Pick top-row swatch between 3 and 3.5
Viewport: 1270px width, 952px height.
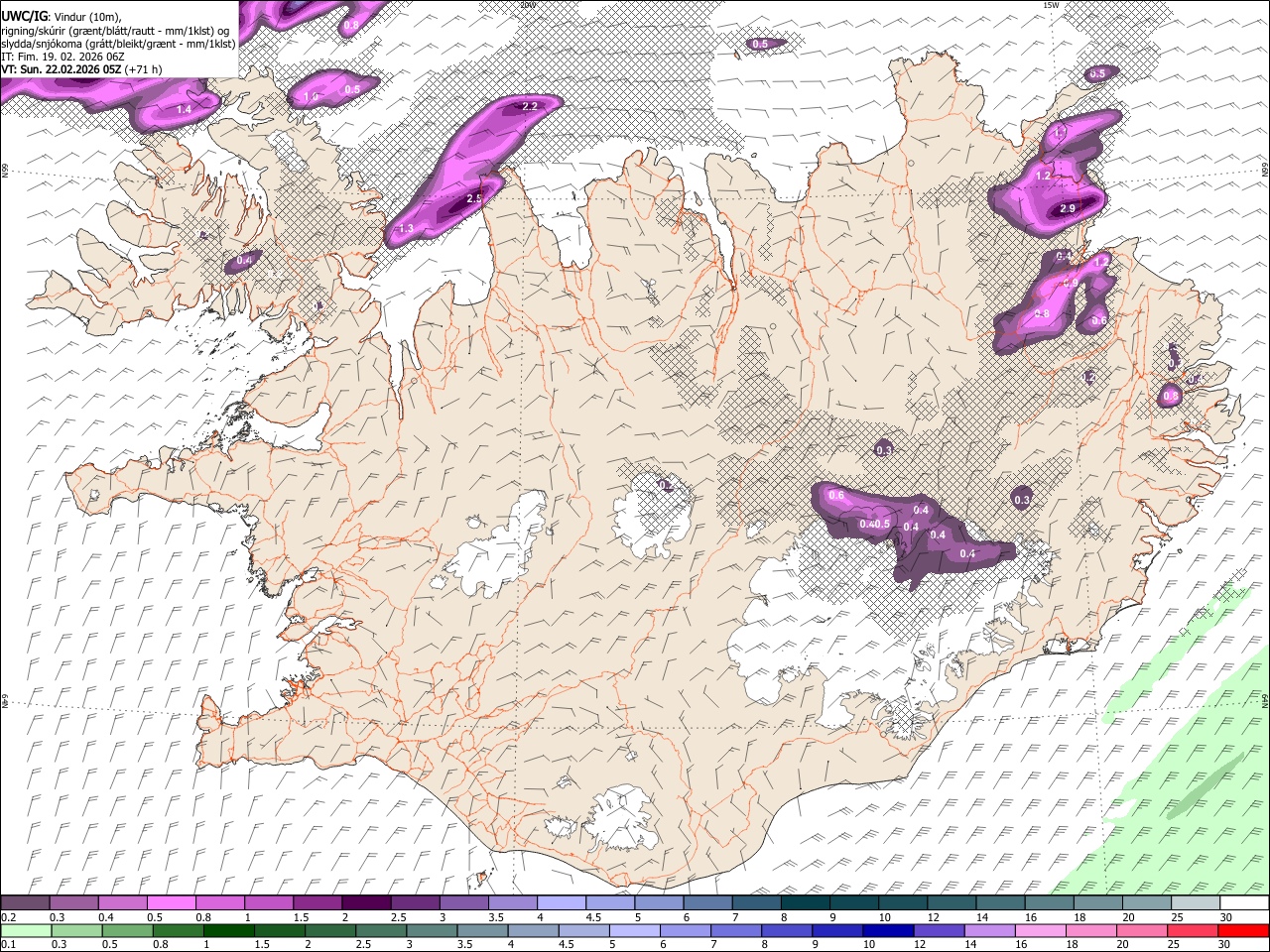click(x=463, y=902)
